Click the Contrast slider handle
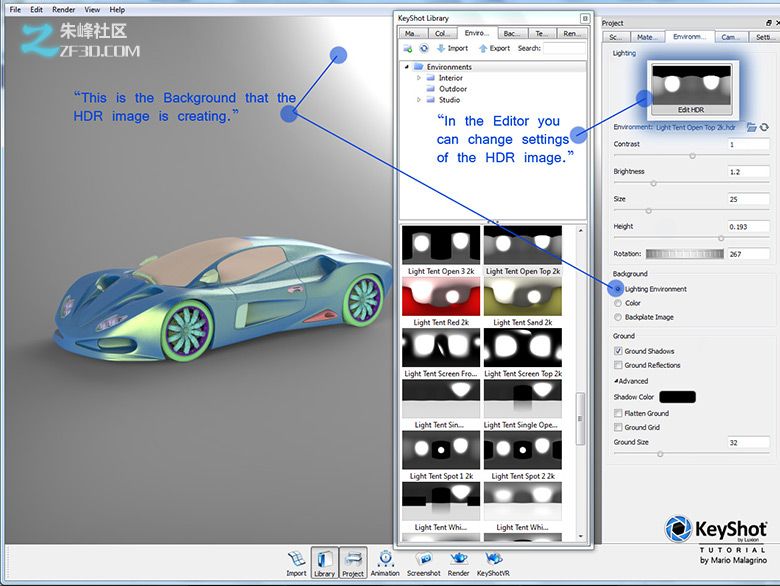780x586 pixels. pyautogui.click(x=692, y=156)
